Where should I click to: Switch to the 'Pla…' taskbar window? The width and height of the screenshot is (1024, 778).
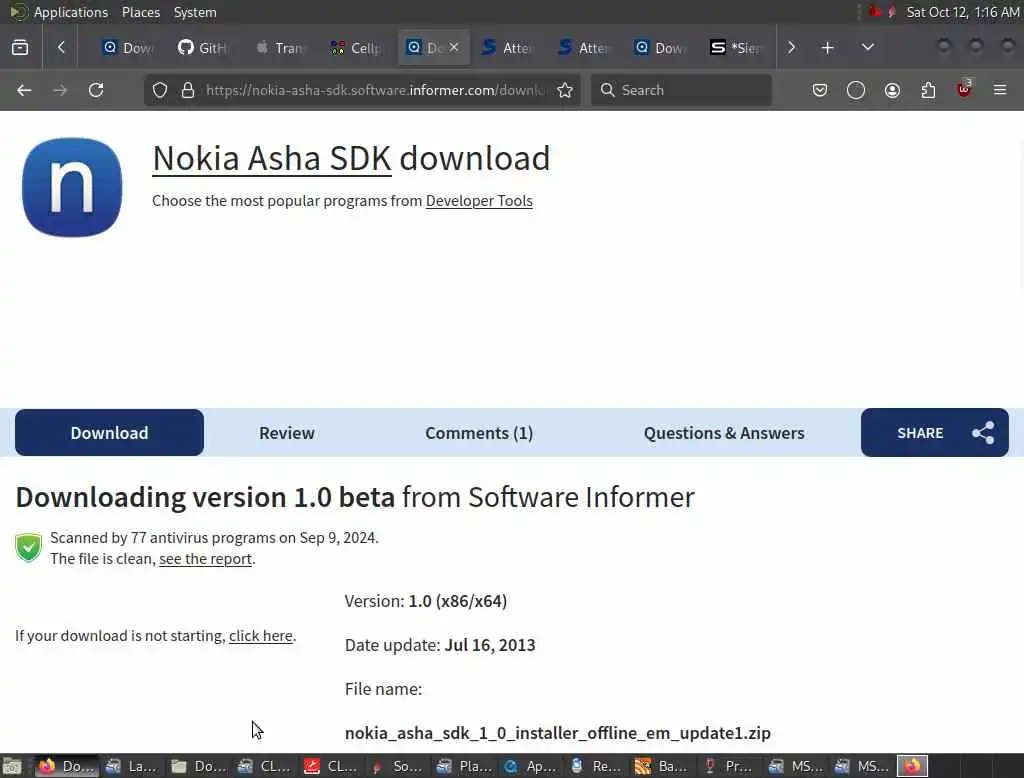click(x=463, y=766)
